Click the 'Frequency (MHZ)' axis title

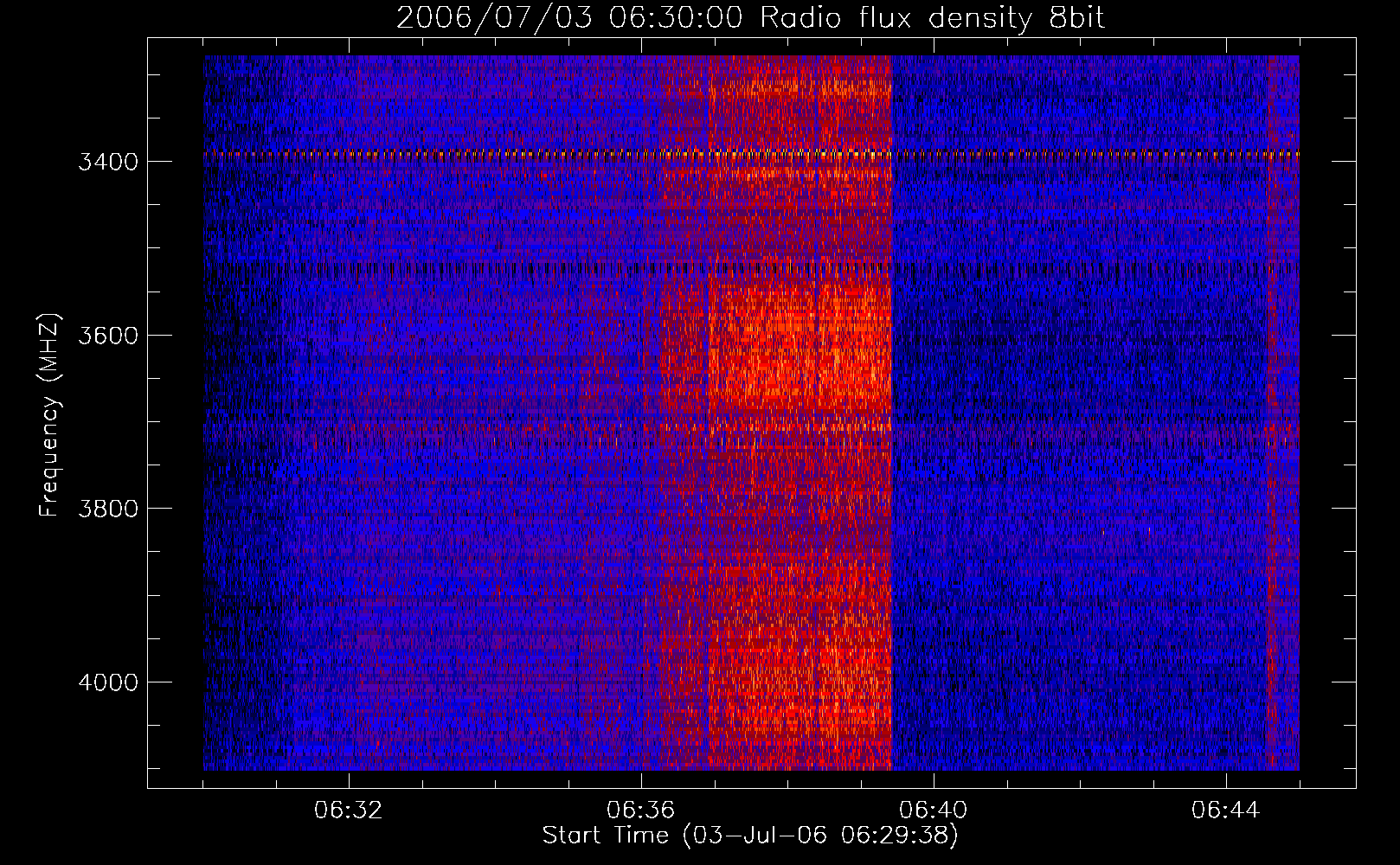49,415
